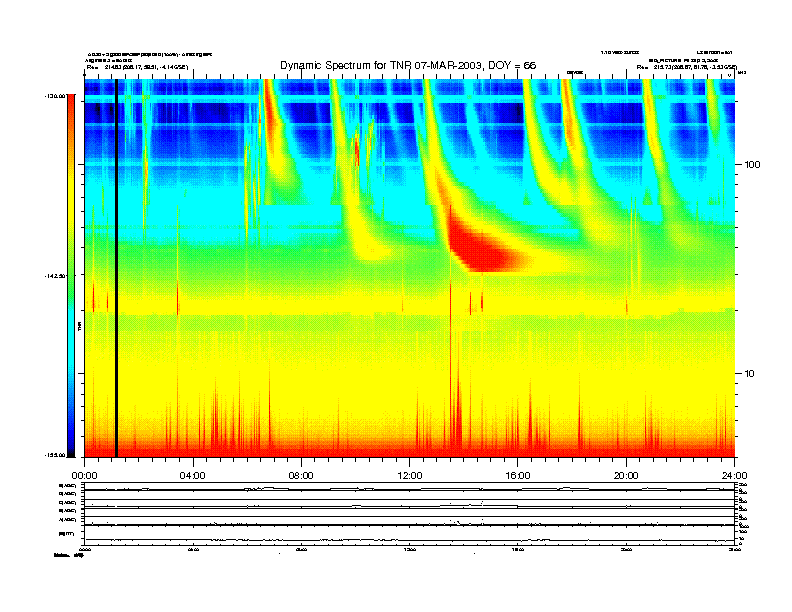Image resolution: width=792 pixels, height=612 pixels.
Task: Click the 20:00 time axis label
Action: pyautogui.click(x=626, y=476)
